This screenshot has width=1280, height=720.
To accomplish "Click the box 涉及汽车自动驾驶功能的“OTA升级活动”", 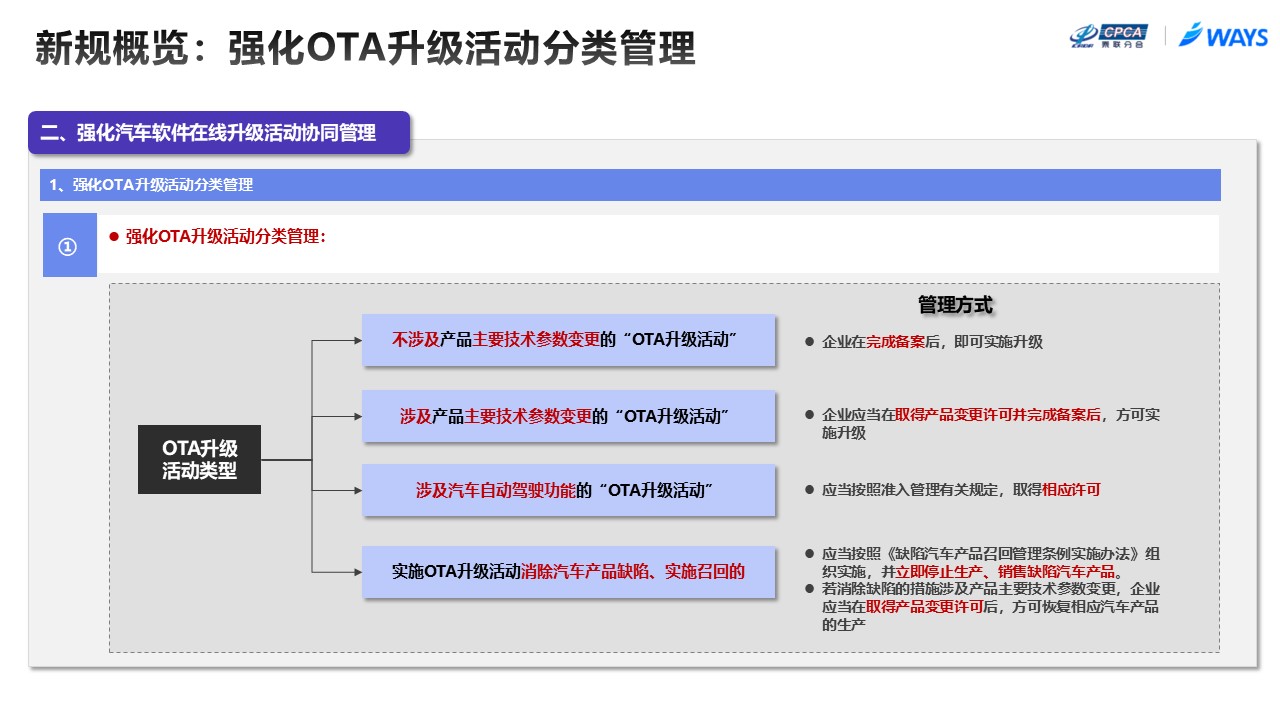I will pos(568,490).
